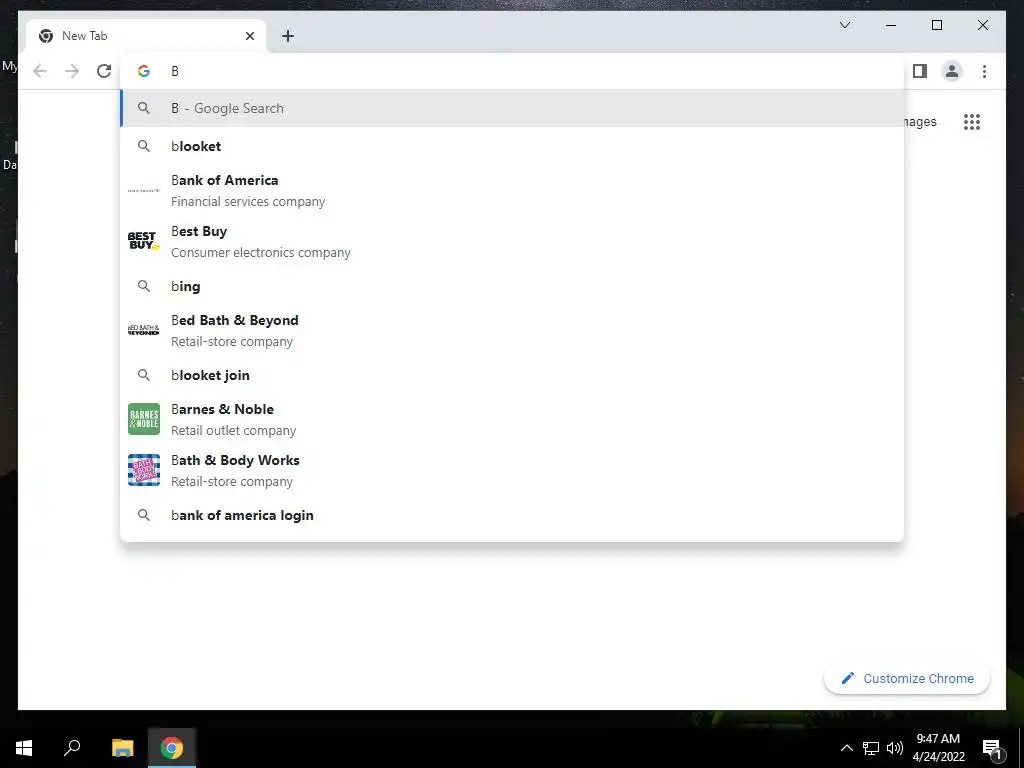Click the Best Buy logo icon
The width and height of the screenshot is (1024, 768).
[x=144, y=241]
